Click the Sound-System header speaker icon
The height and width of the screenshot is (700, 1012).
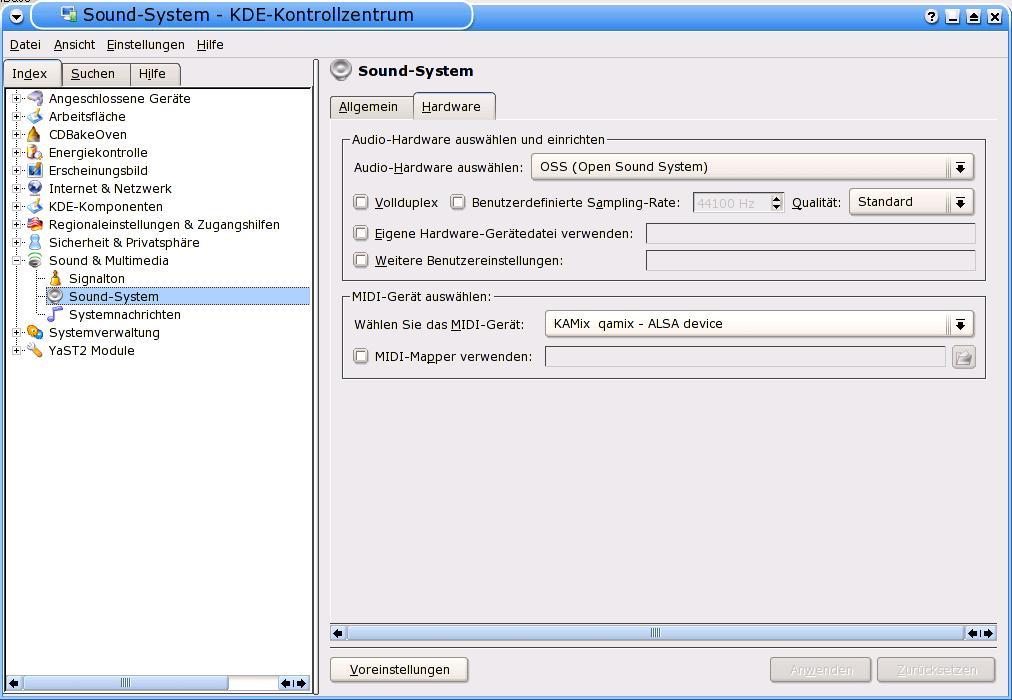[x=341, y=70]
